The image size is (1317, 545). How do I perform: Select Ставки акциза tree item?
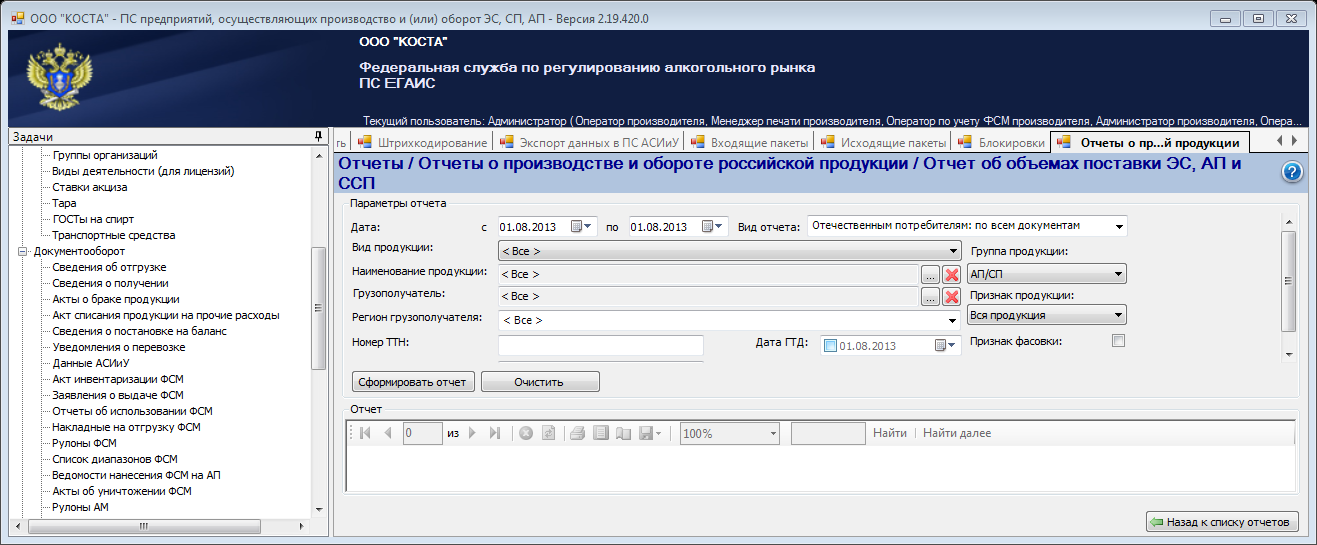click(90, 187)
